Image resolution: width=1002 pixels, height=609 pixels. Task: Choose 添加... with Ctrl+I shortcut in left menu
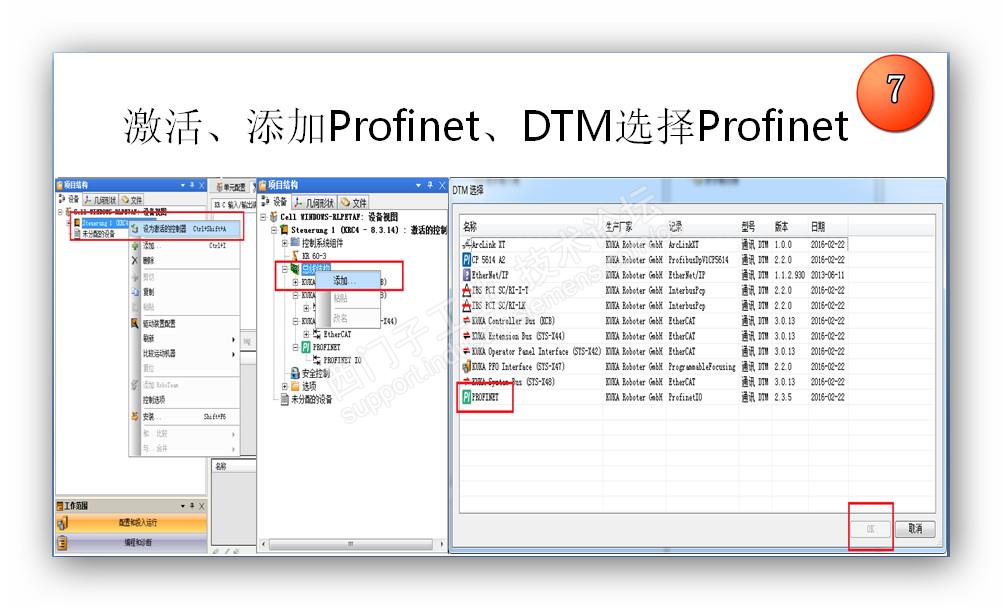click(184, 245)
